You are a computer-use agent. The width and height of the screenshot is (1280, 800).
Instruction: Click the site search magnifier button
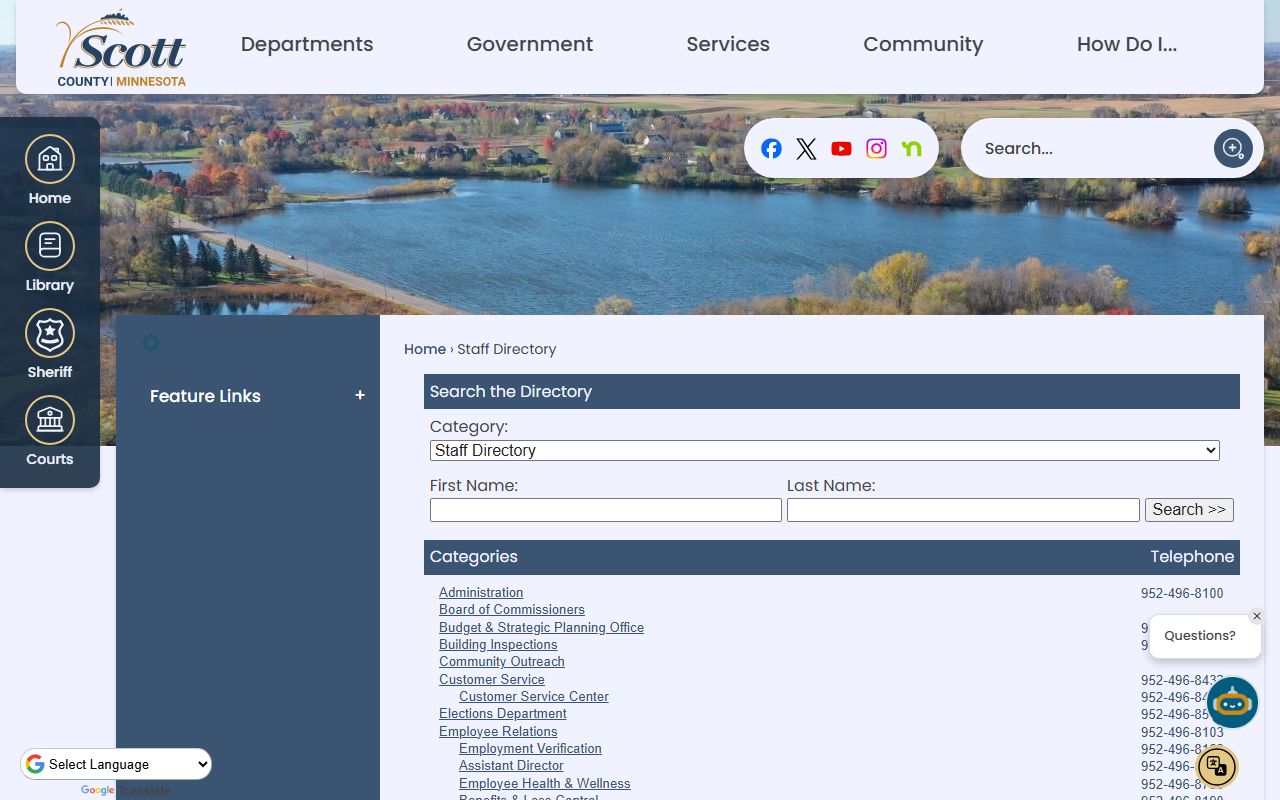pos(1233,149)
